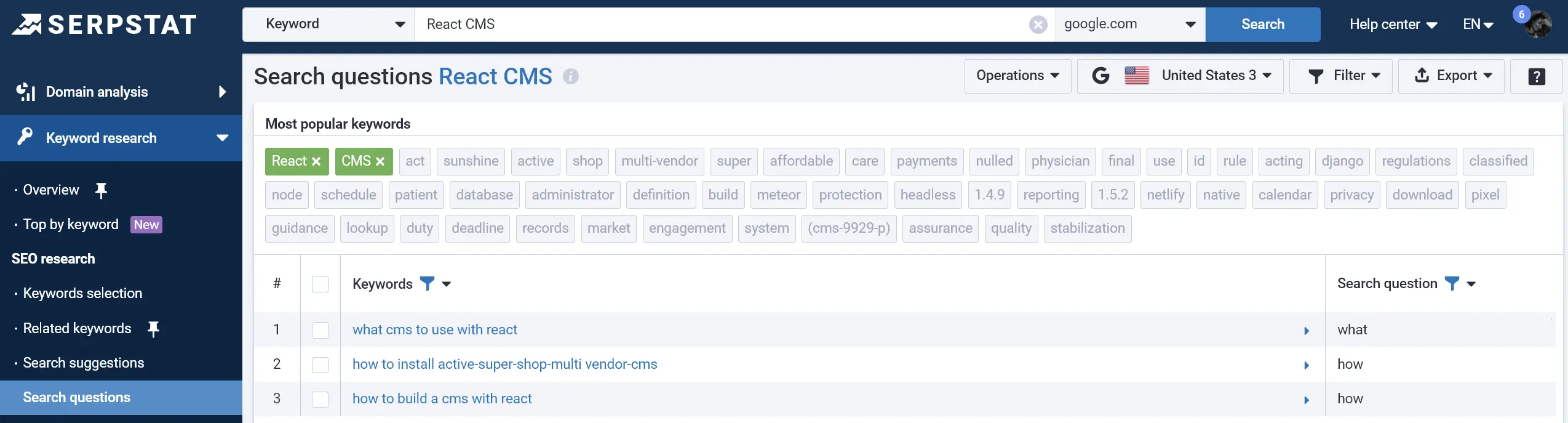Go to Overview in the sidebar
The image size is (1568, 423).
point(51,190)
